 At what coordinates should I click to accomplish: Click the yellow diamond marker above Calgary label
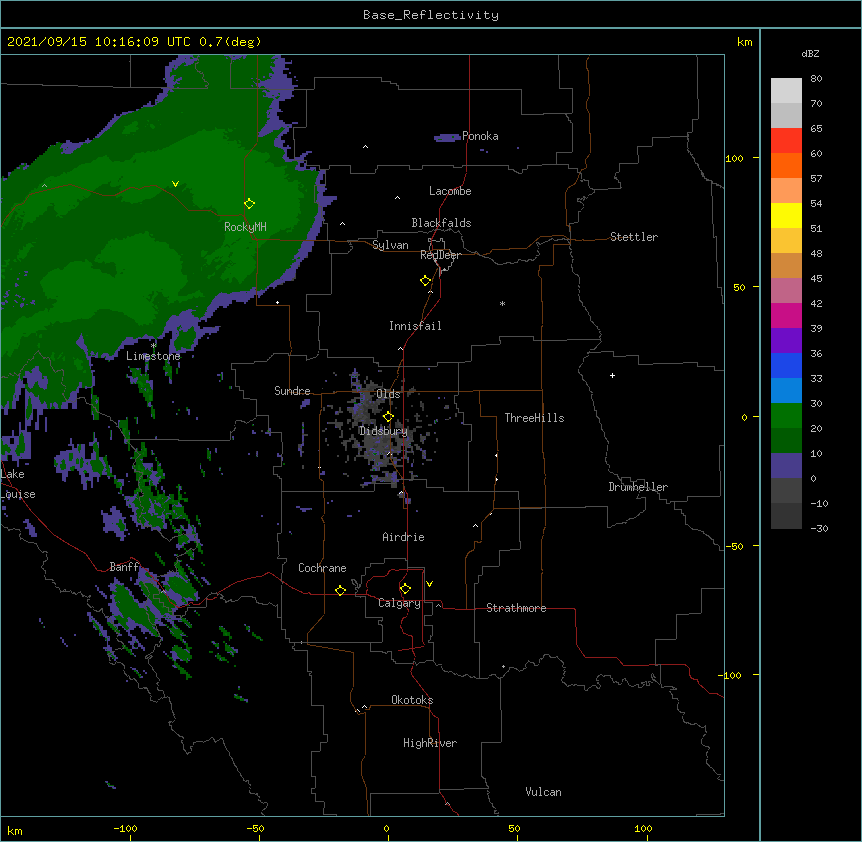point(405,589)
